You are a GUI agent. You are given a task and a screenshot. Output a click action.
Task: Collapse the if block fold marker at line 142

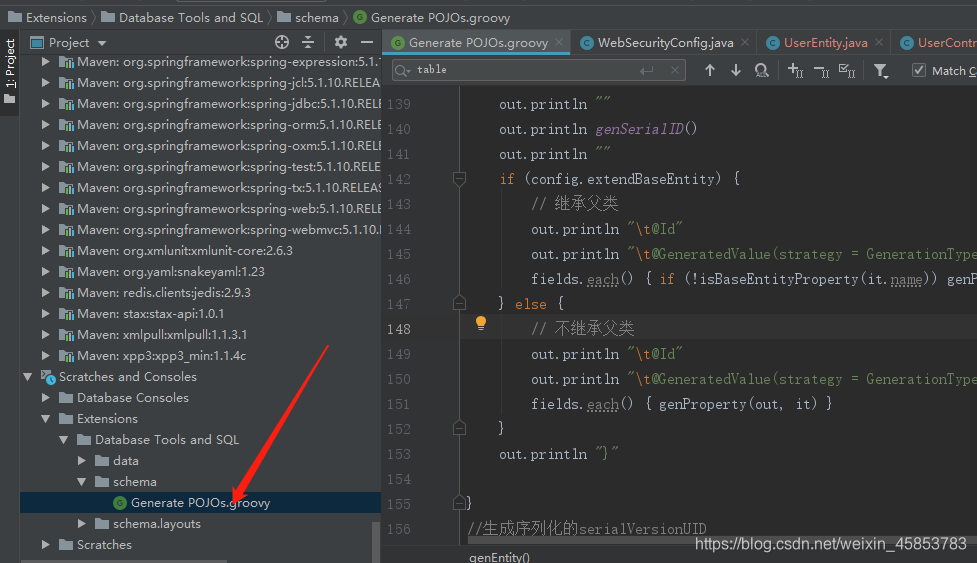click(x=459, y=179)
